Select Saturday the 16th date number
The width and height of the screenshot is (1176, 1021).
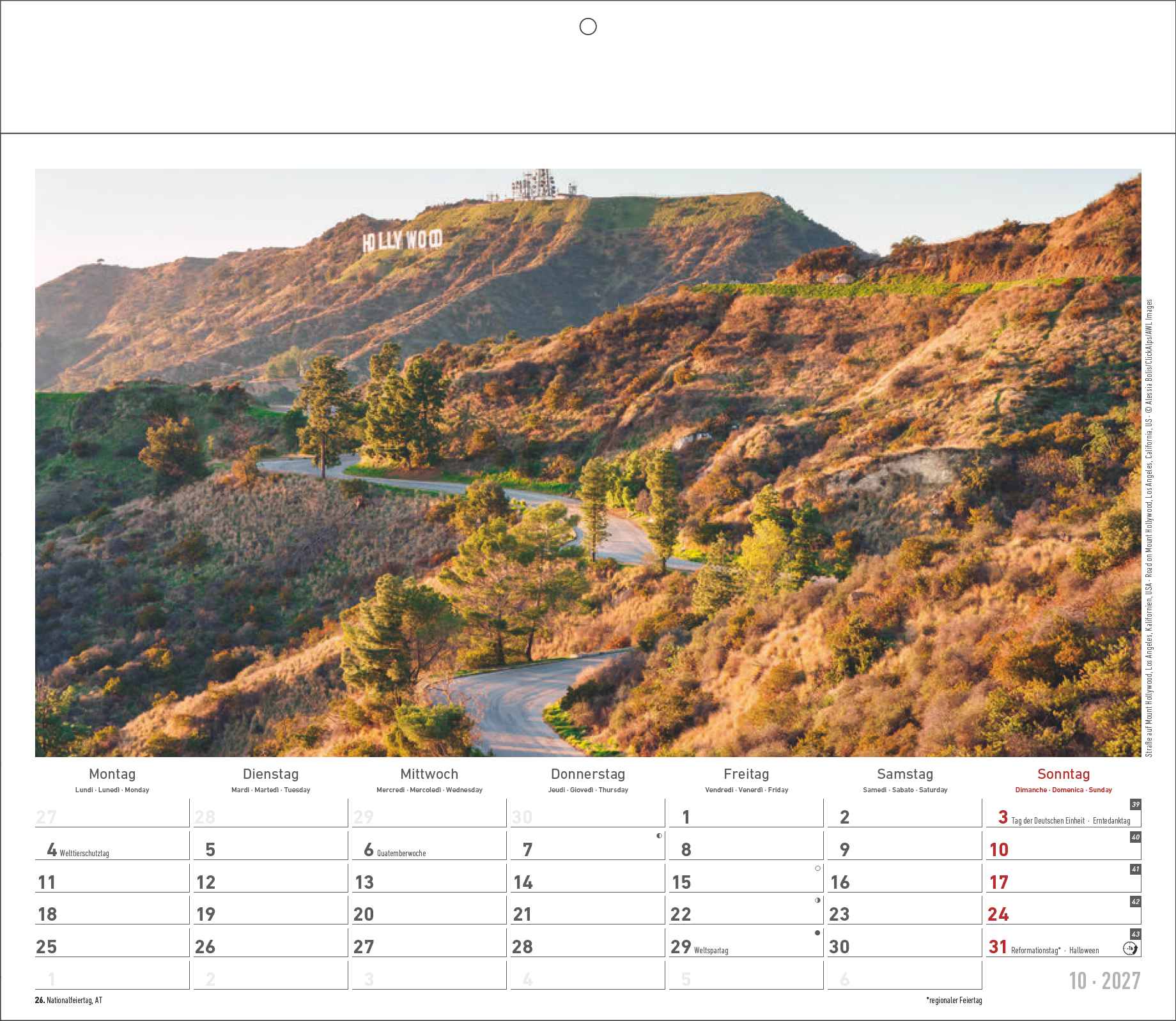[840, 882]
